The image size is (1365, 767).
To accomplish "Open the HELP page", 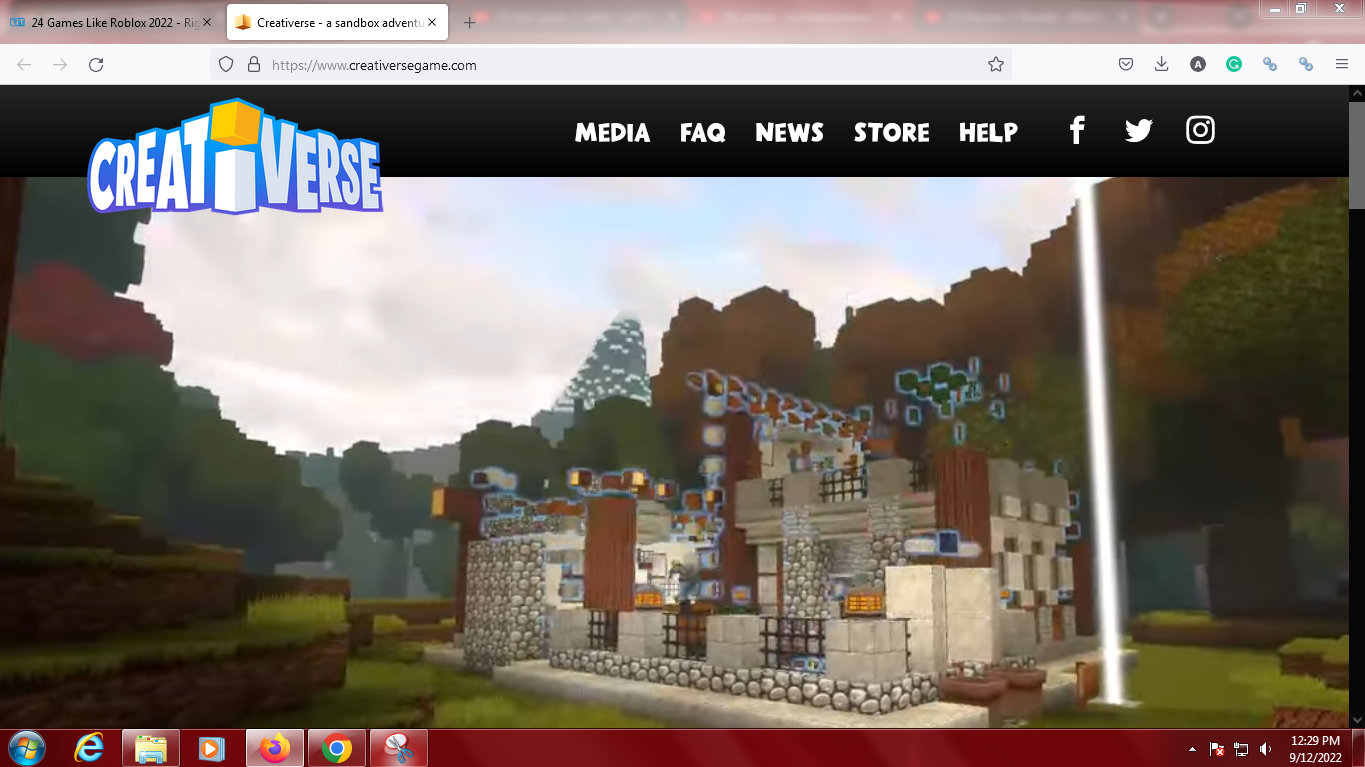I will (988, 133).
